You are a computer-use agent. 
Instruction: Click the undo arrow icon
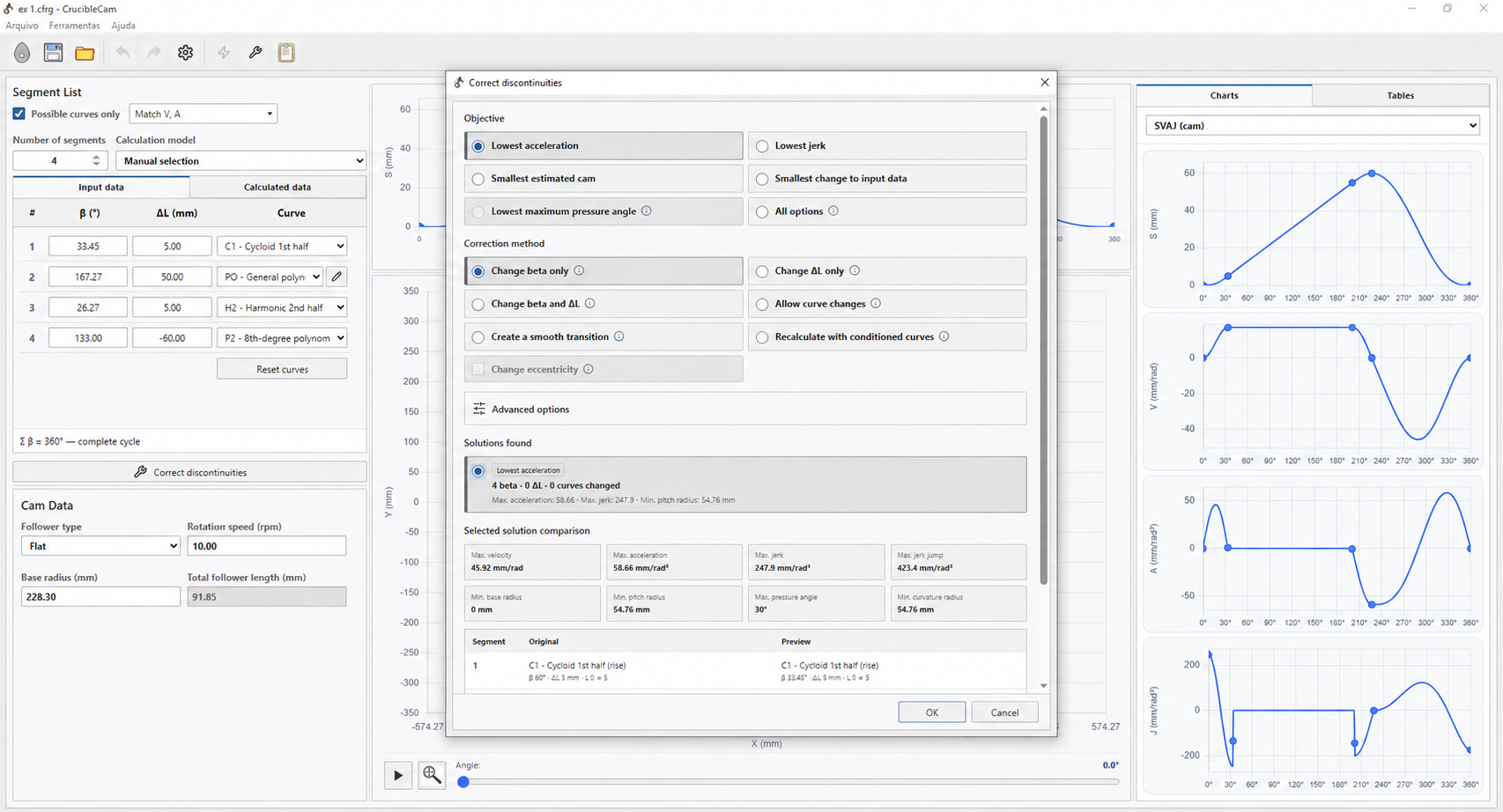[122, 53]
